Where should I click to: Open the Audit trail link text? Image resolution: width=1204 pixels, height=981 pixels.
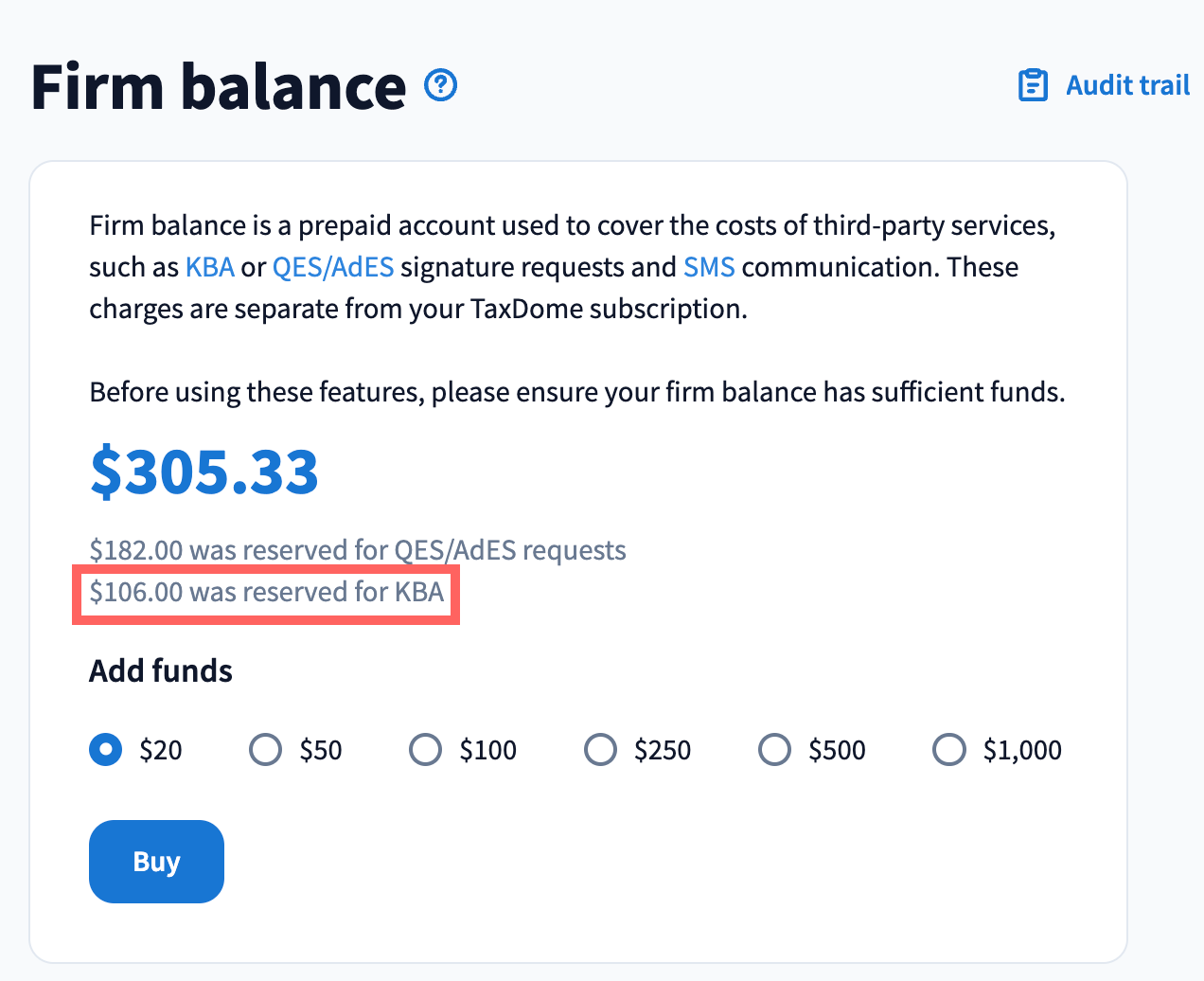[1127, 85]
